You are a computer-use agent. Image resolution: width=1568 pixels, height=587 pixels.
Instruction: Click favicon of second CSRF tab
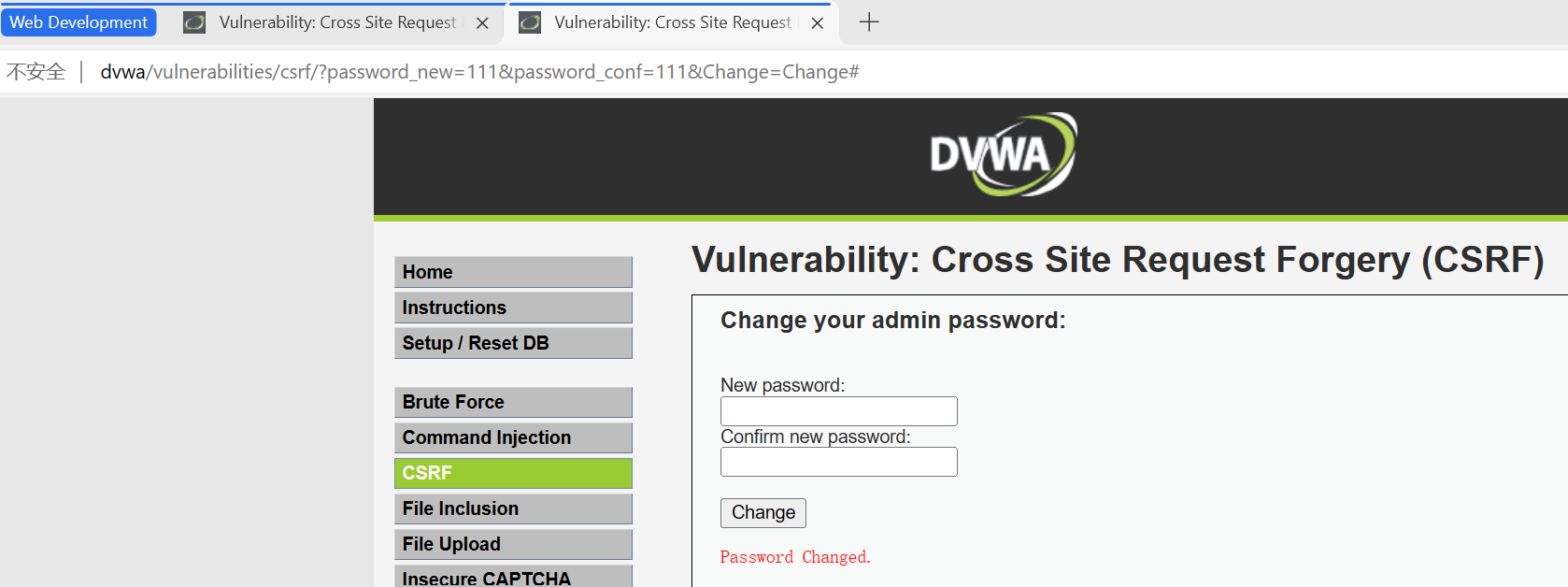(x=530, y=22)
